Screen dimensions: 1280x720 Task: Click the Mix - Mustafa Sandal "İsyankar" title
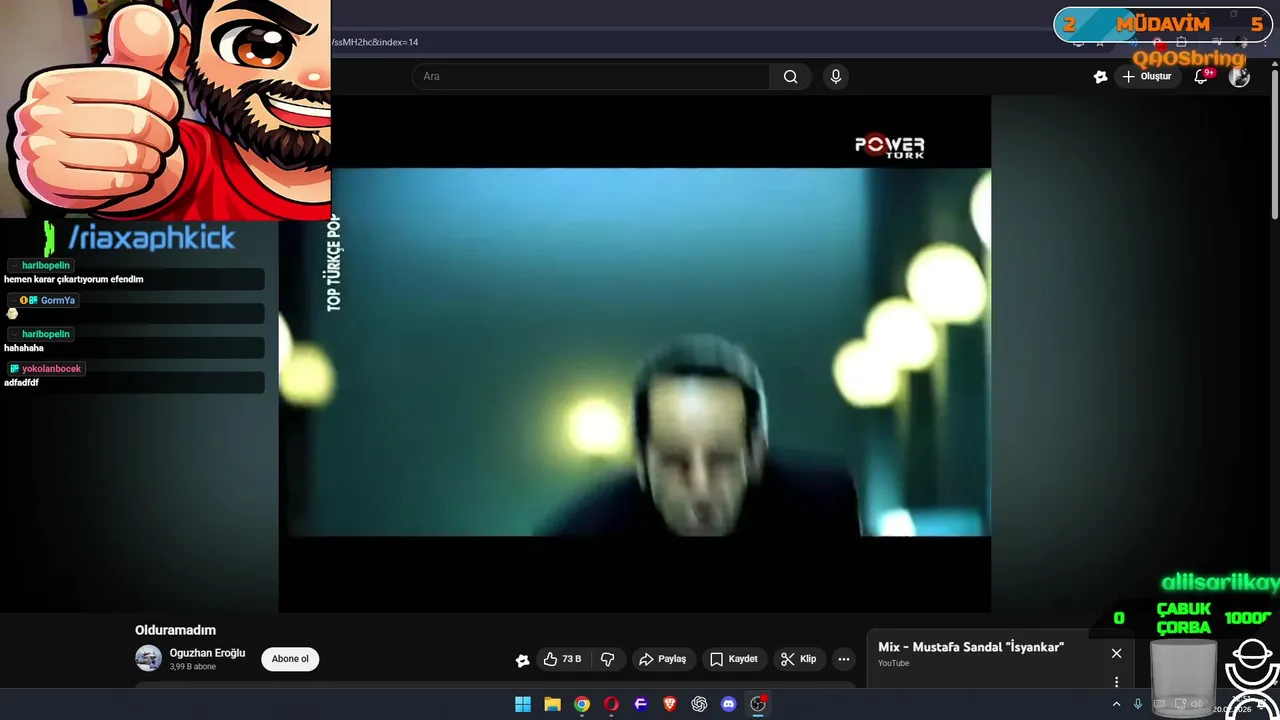[x=971, y=647]
